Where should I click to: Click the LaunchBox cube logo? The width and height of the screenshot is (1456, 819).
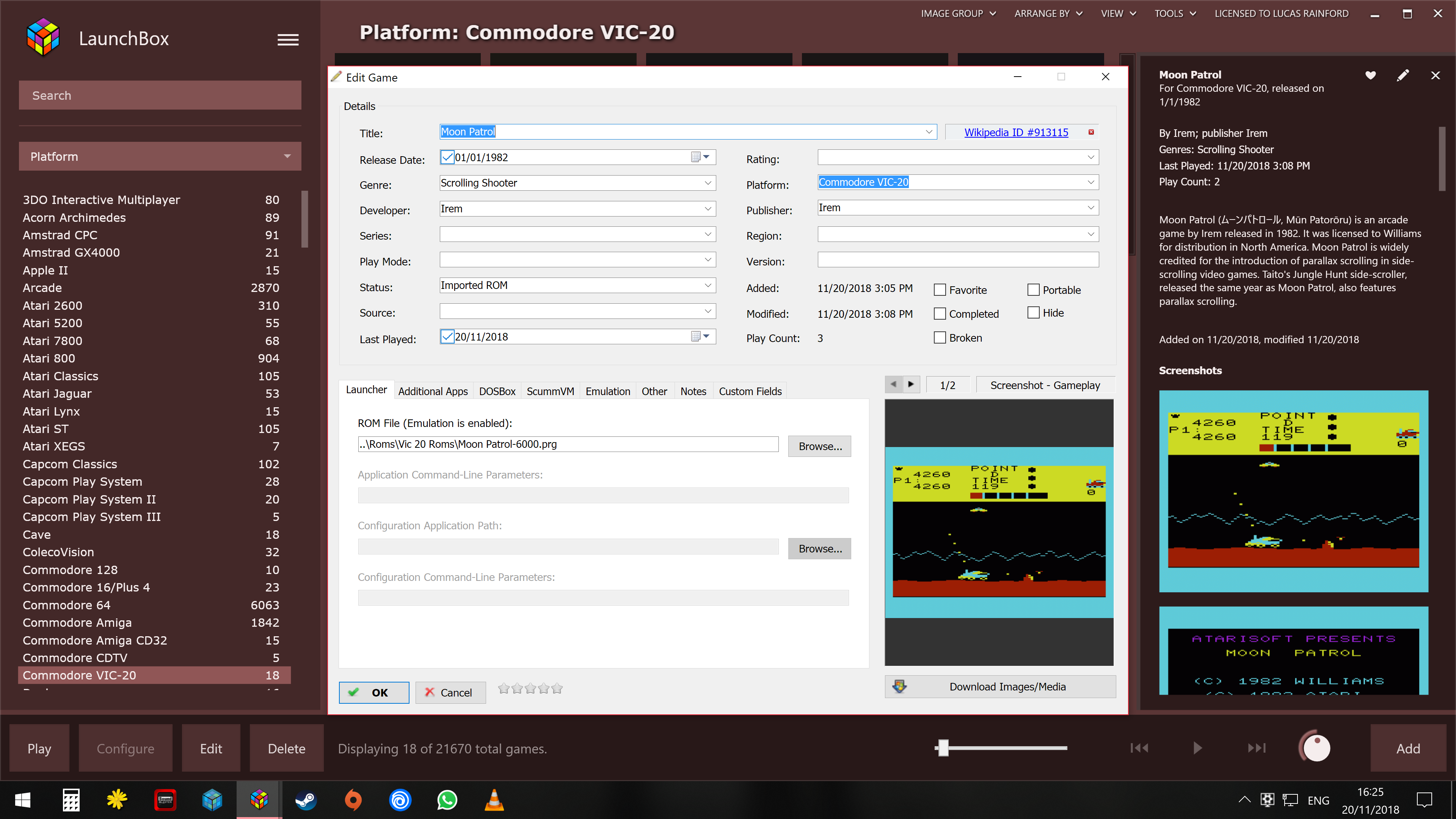click(x=43, y=38)
